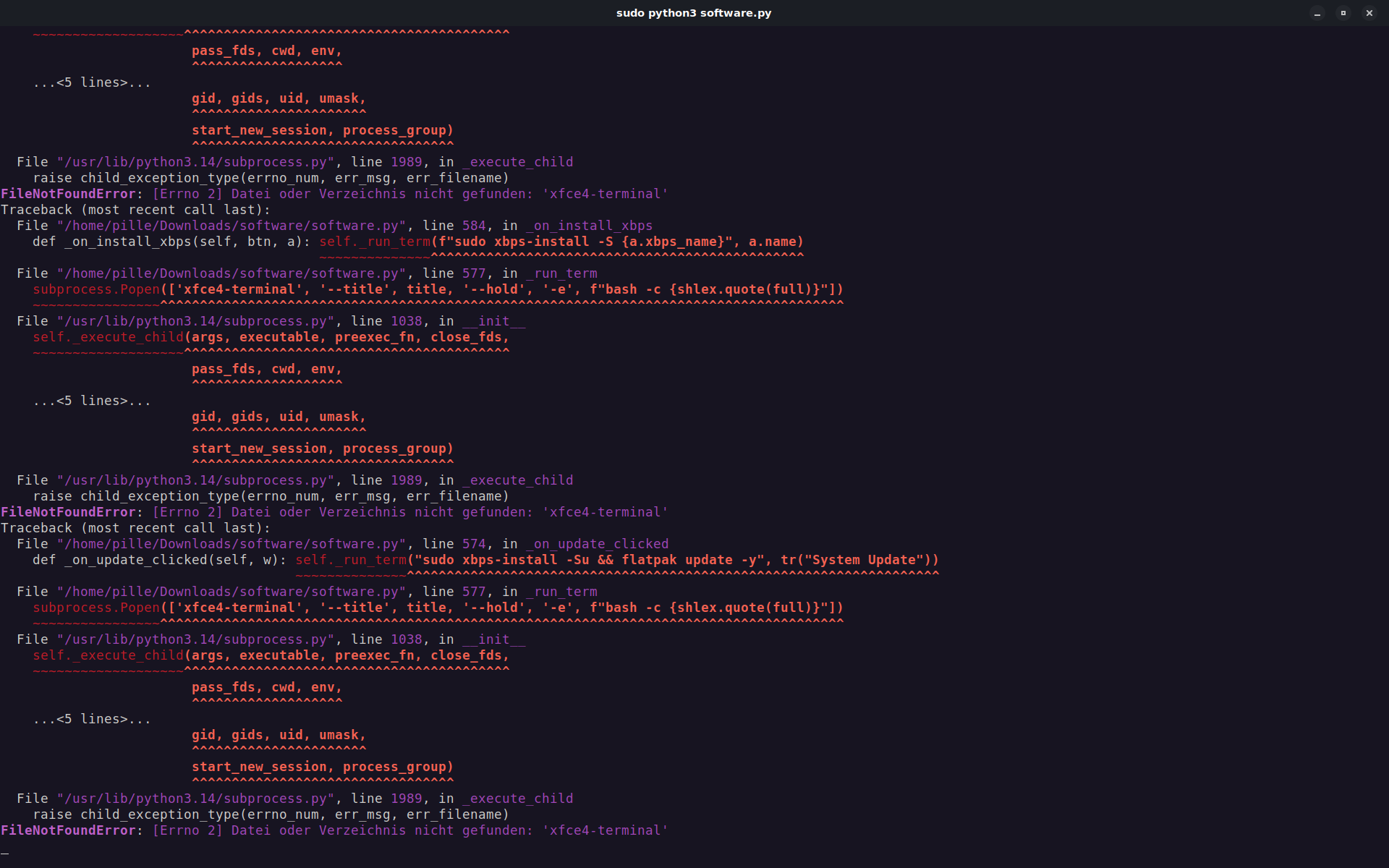Click the topmost FileNotFoundError label
The image size is (1389, 868).
tap(69, 194)
